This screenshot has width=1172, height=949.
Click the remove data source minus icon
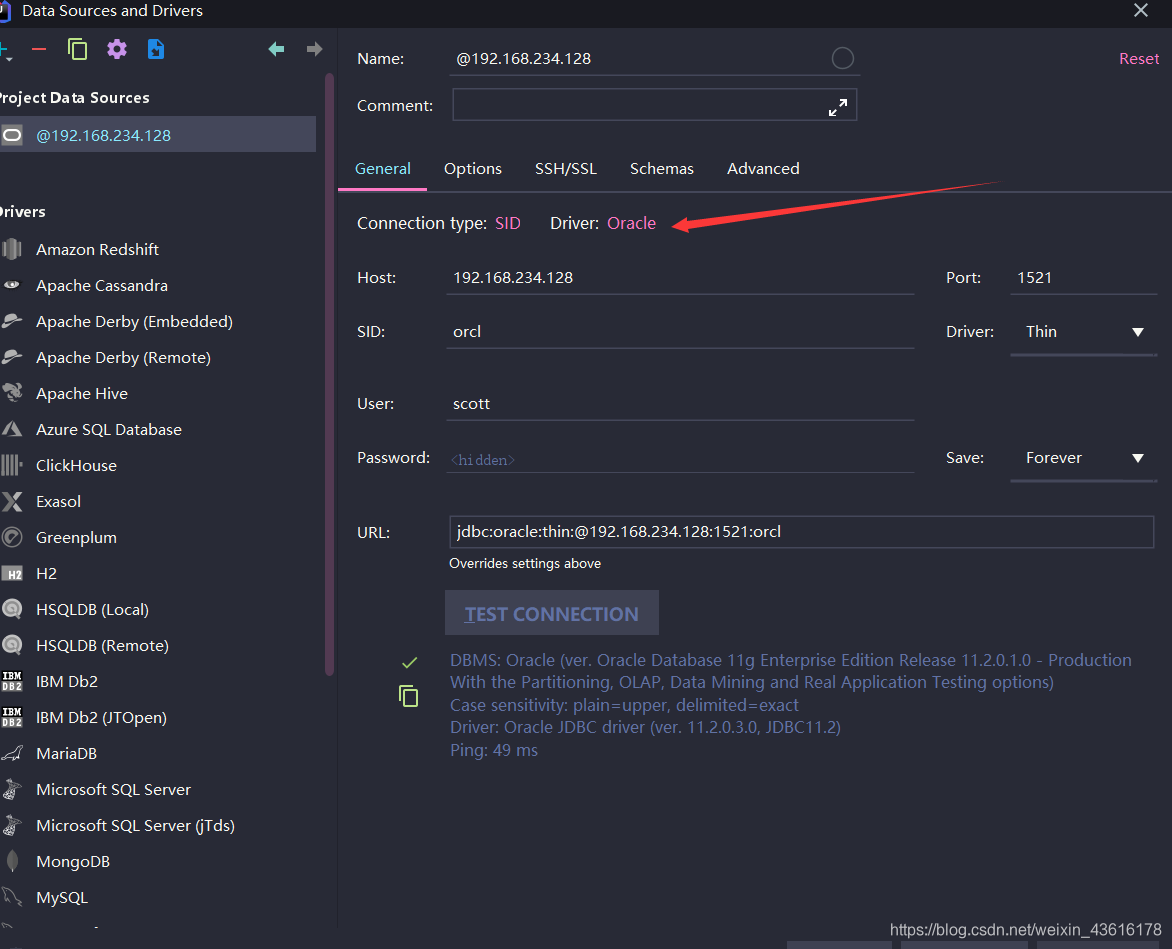[39, 49]
